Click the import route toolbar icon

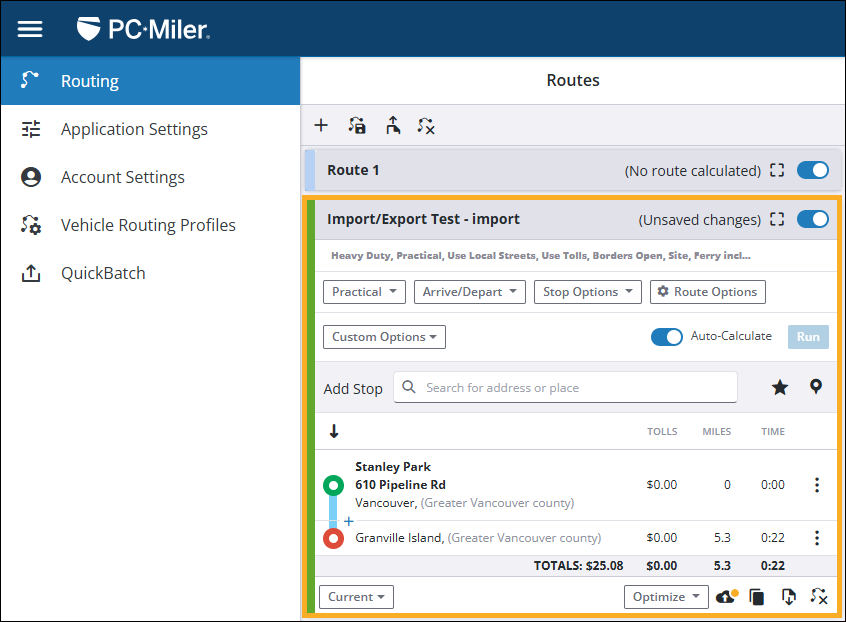pyautogui.click(x=393, y=125)
